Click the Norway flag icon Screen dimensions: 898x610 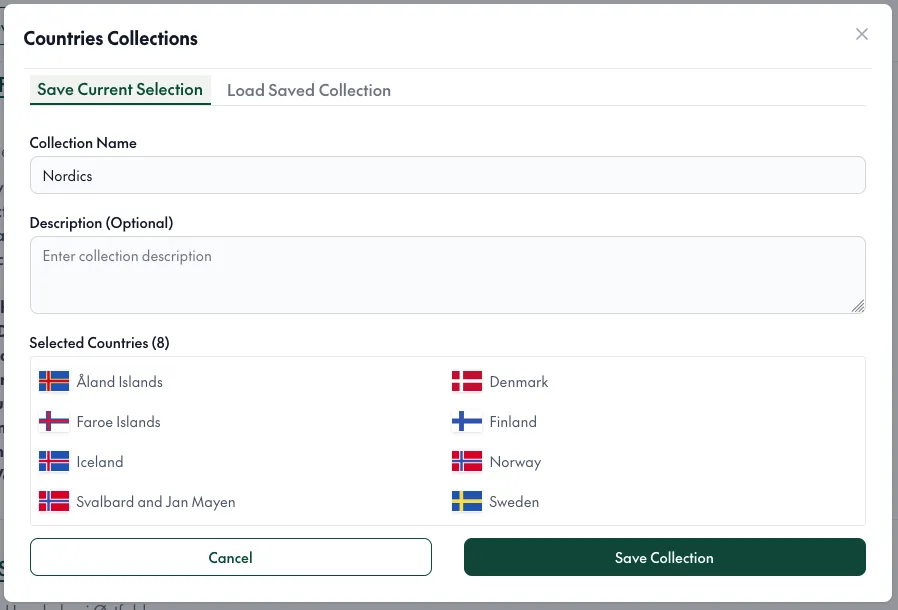point(467,462)
